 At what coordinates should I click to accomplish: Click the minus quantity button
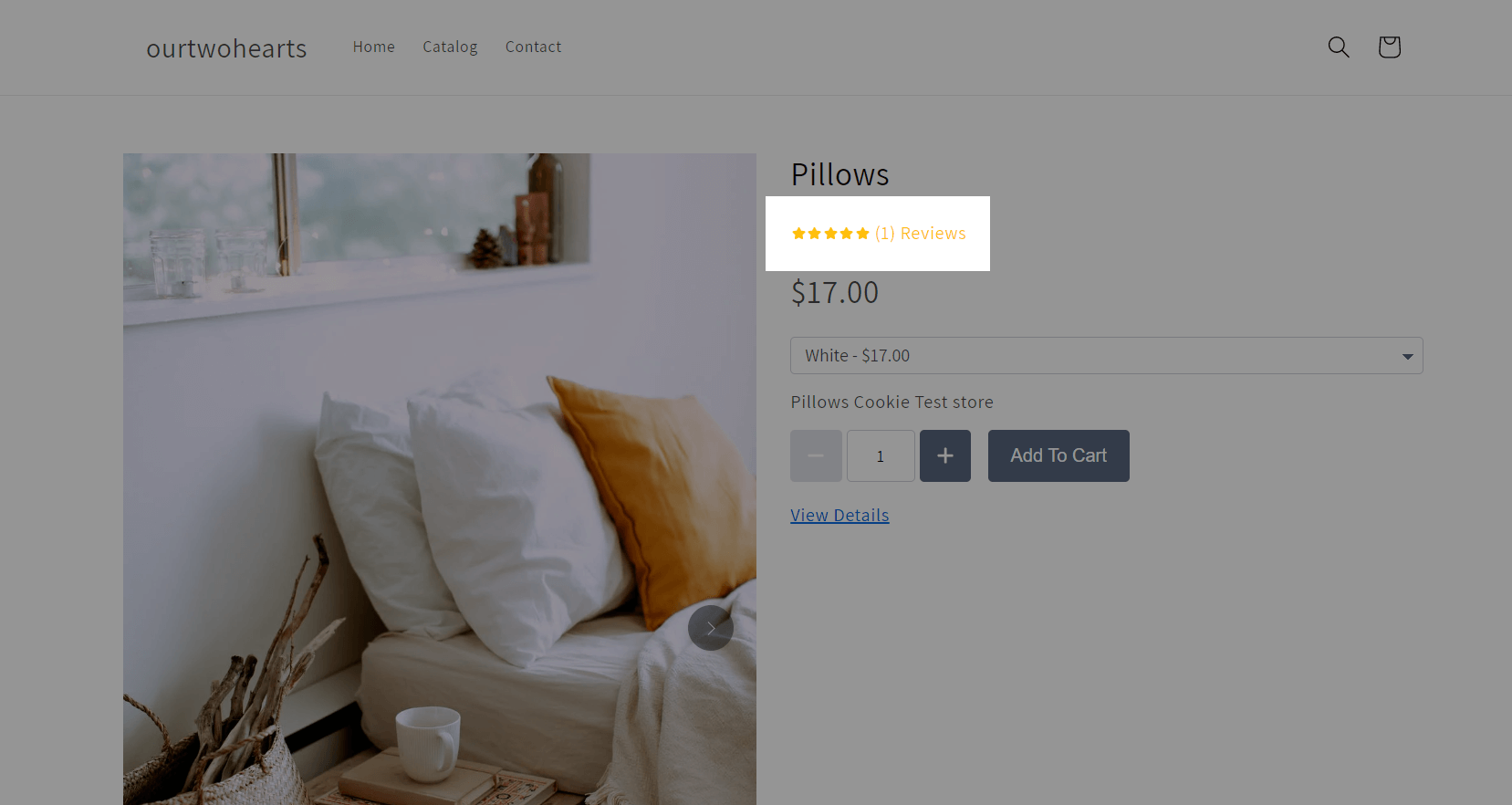coord(816,455)
